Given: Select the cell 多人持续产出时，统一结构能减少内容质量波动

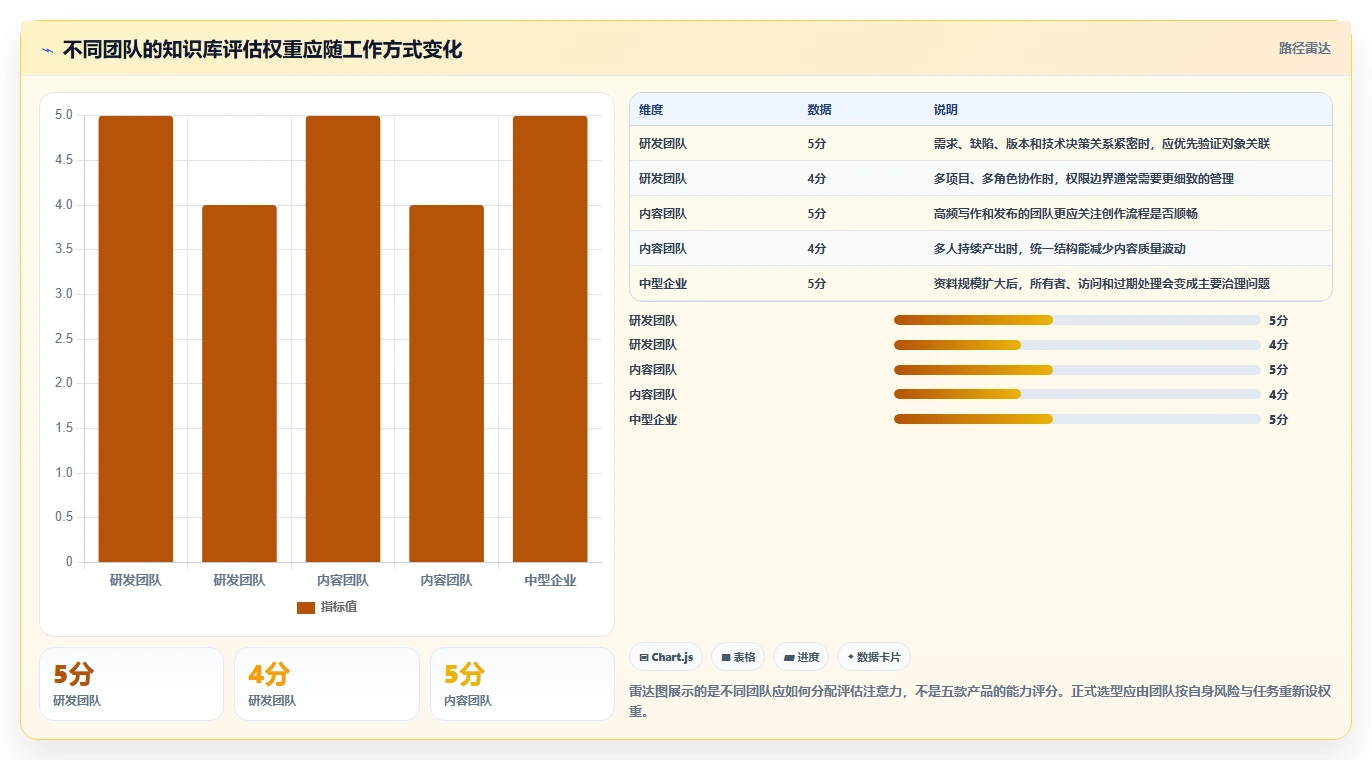Looking at the screenshot, I should [x=1059, y=249].
